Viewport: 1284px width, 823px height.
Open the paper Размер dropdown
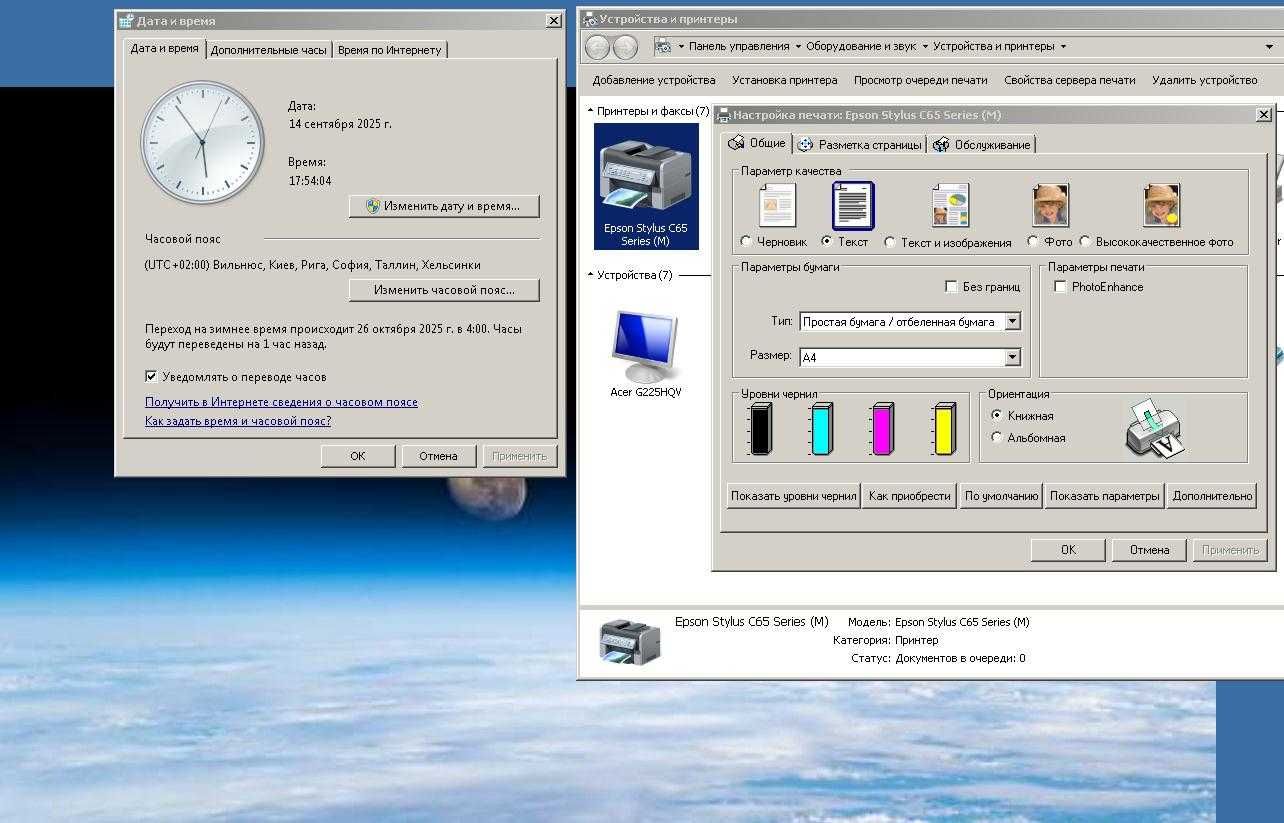[x=1012, y=357]
